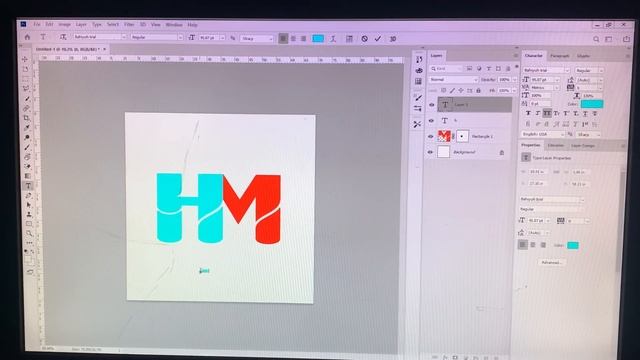Select the Eyedropper tool
This screenshot has width=640, height=360.
tap(27, 128)
